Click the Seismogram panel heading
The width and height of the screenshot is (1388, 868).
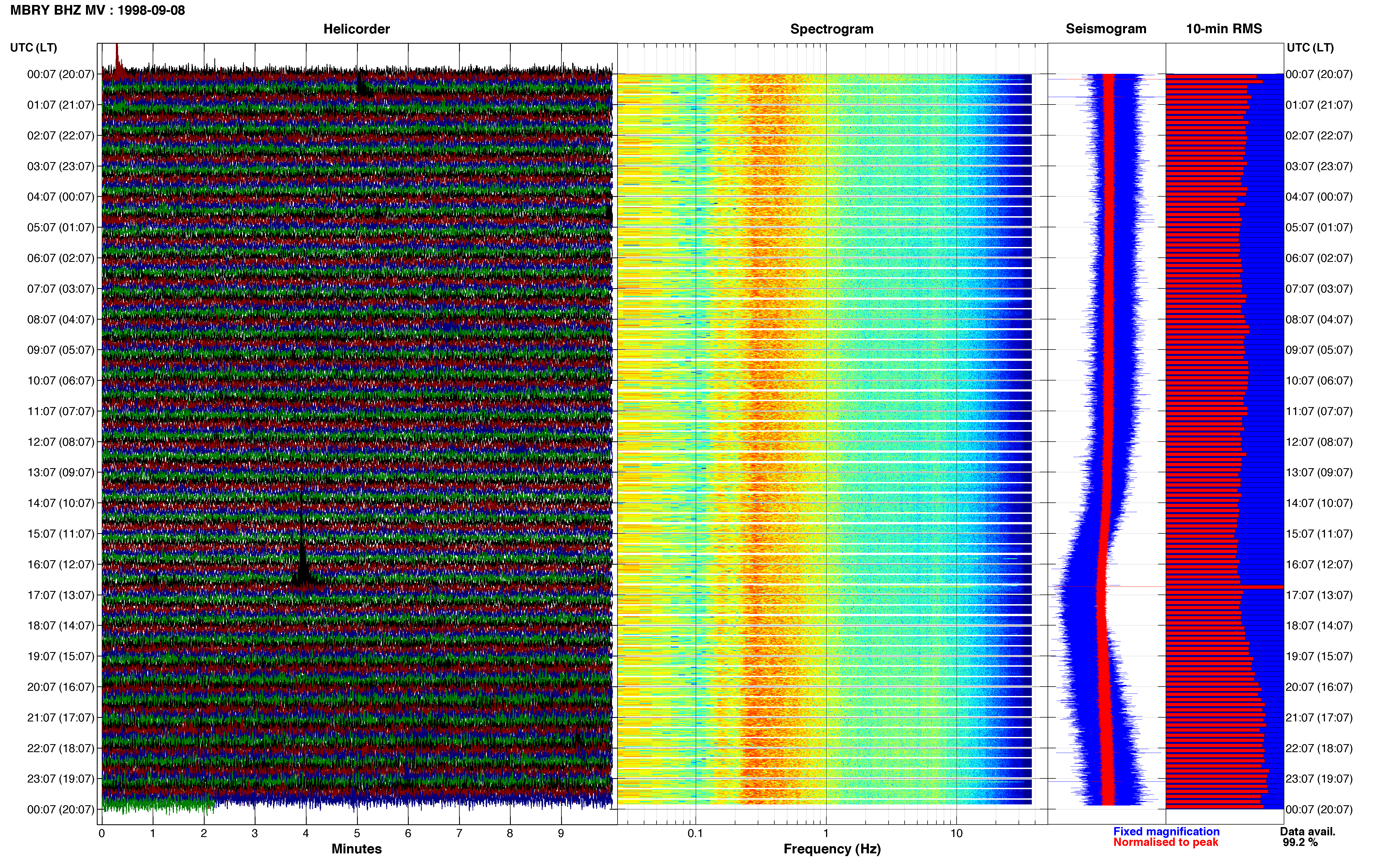point(1106,29)
